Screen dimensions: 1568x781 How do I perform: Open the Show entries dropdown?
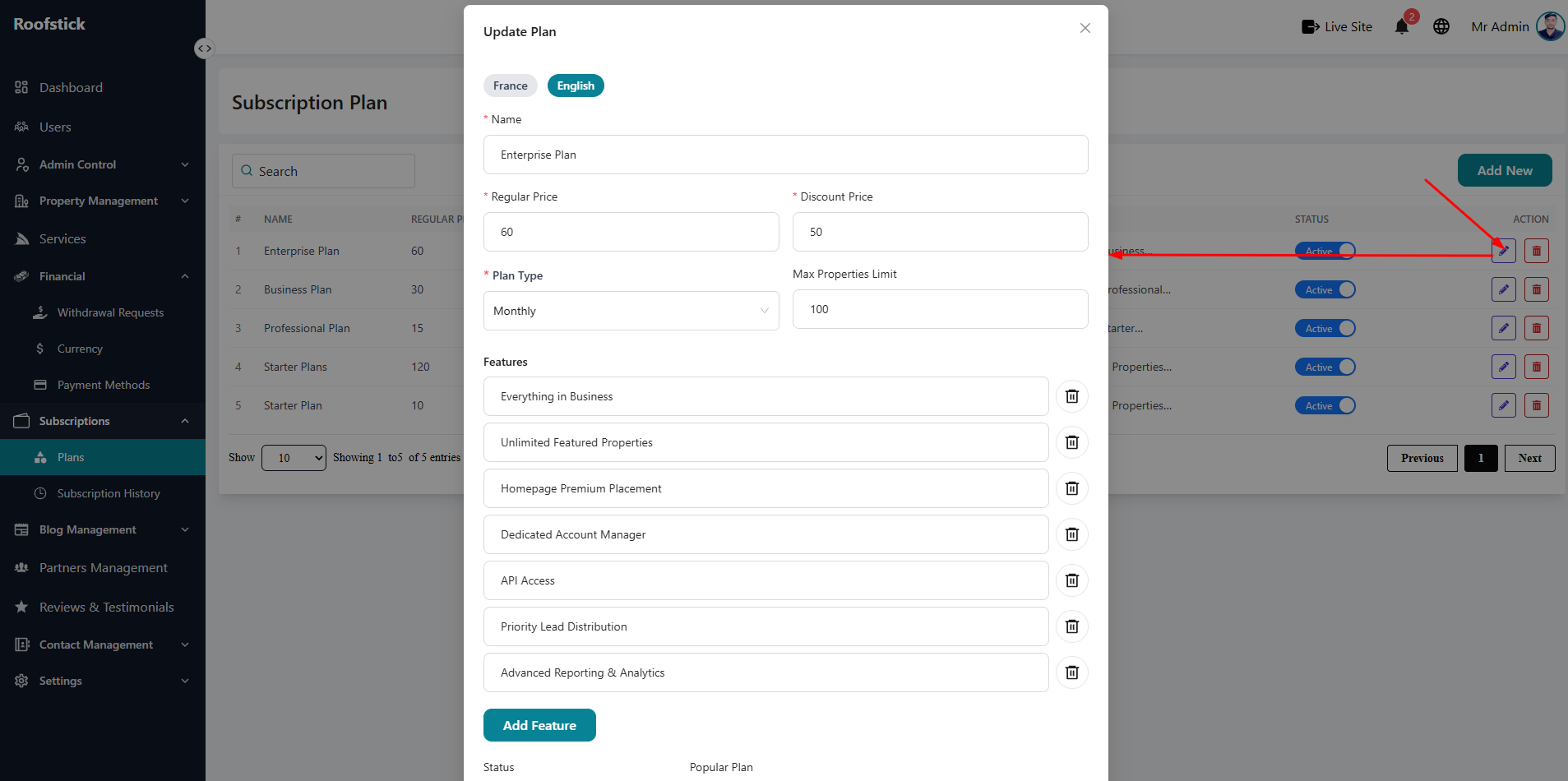tap(294, 458)
